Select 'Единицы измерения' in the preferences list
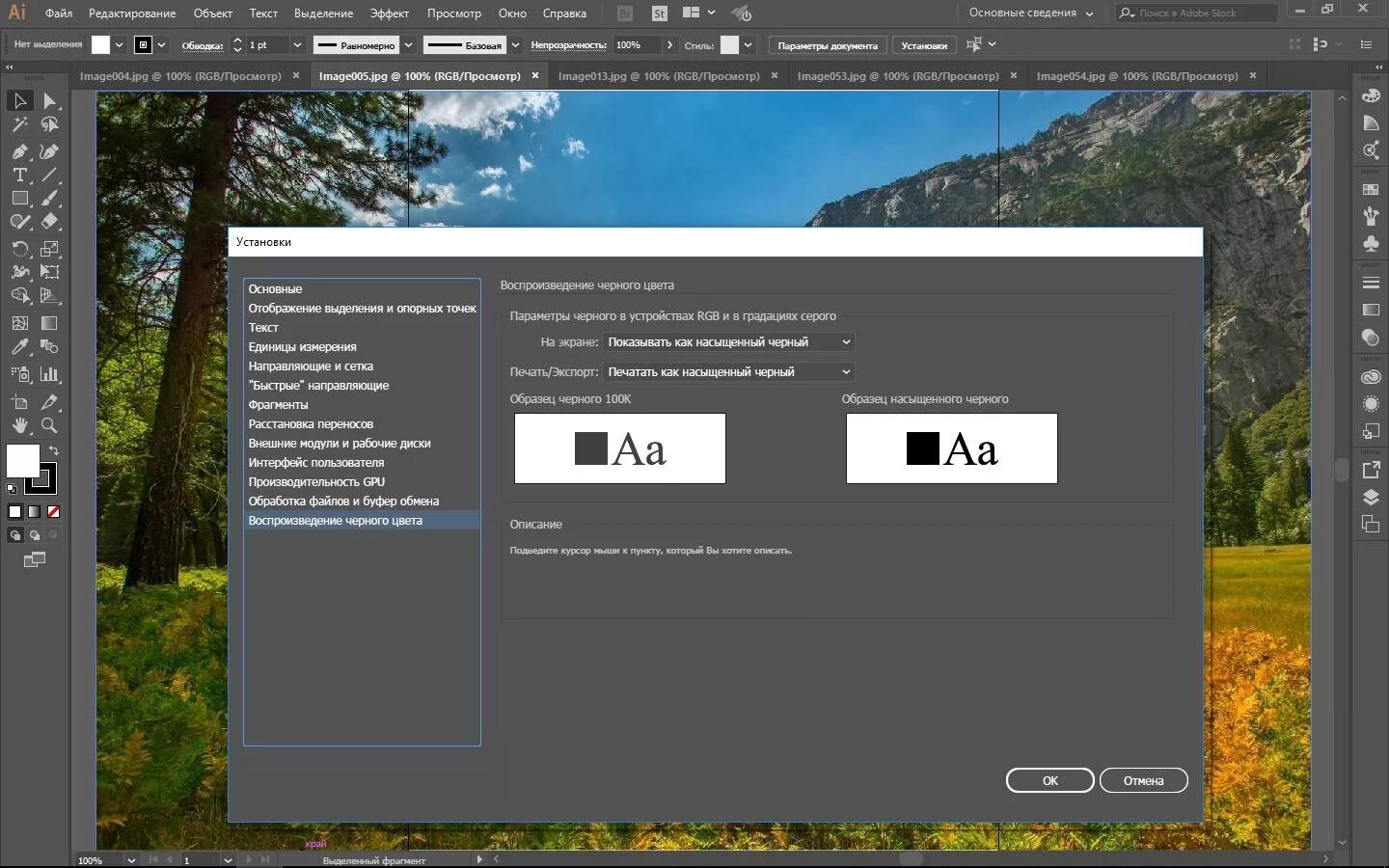Screen dimensions: 1389x868 tap(303, 347)
